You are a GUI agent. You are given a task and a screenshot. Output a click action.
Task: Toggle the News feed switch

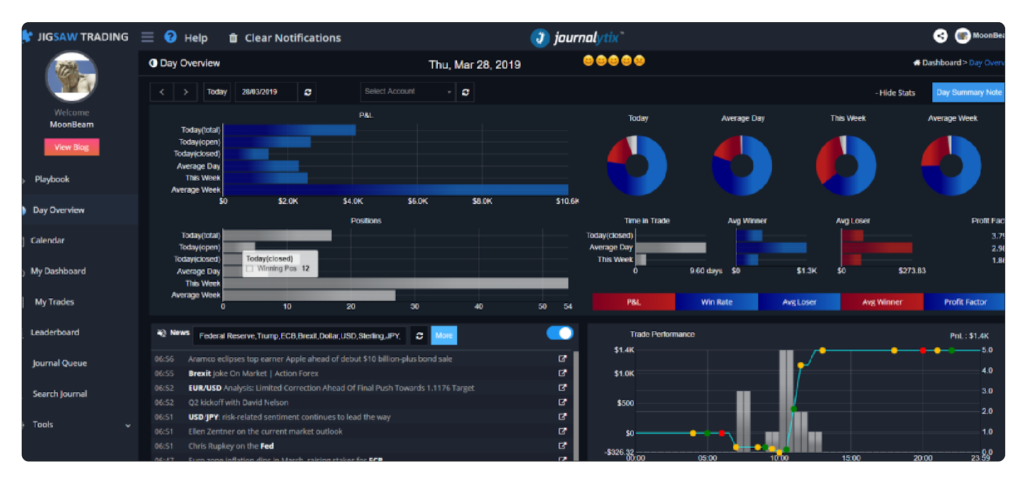[x=560, y=333]
